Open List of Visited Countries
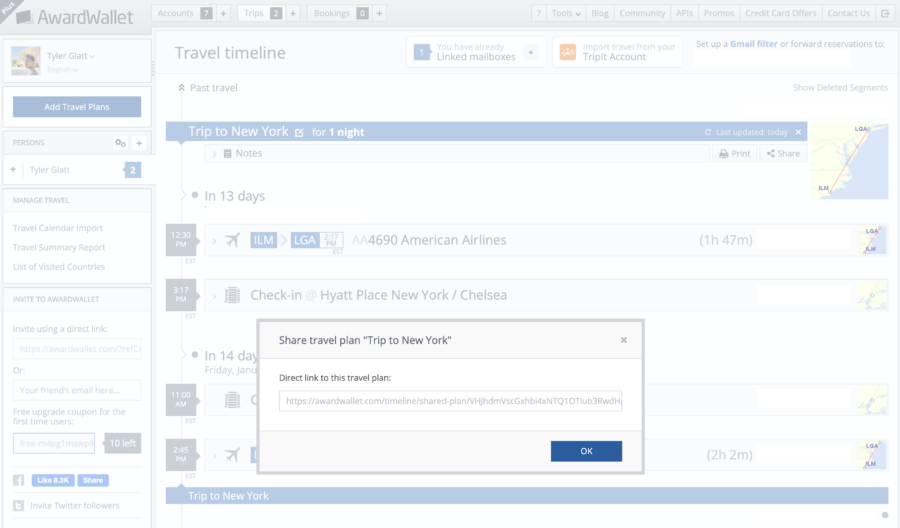 (59, 267)
